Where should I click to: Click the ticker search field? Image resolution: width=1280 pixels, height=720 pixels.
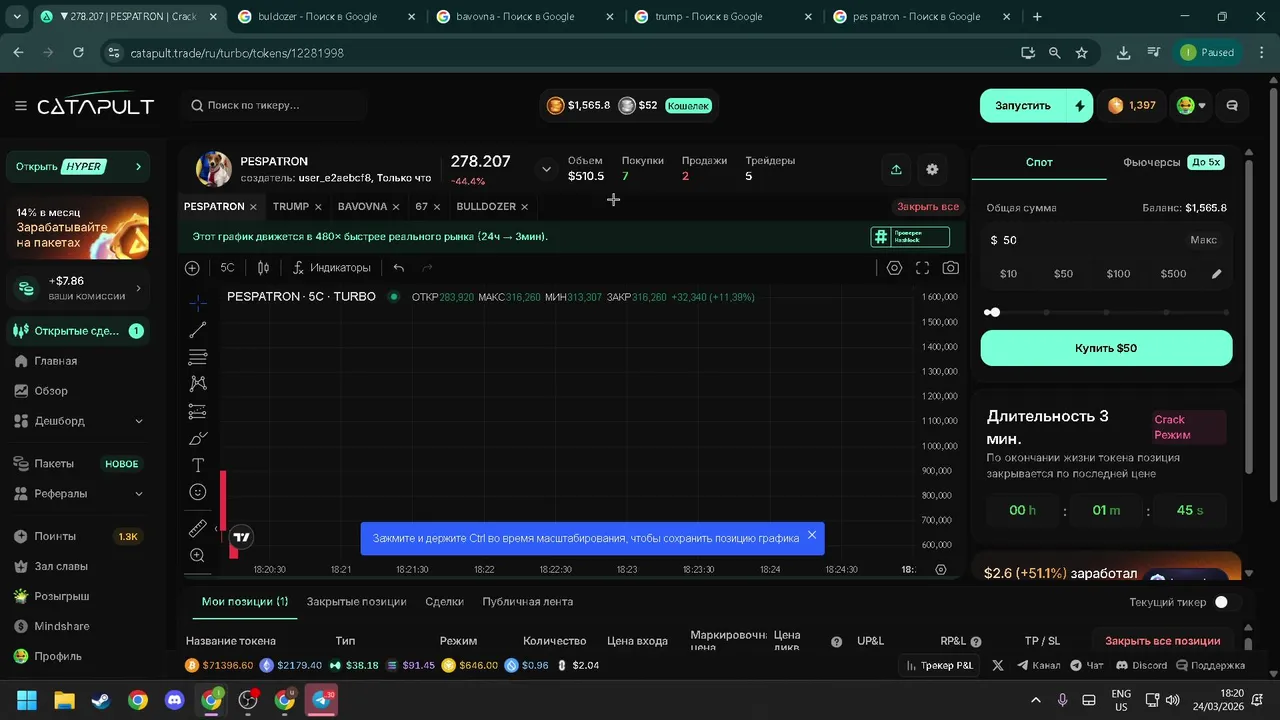click(x=274, y=105)
